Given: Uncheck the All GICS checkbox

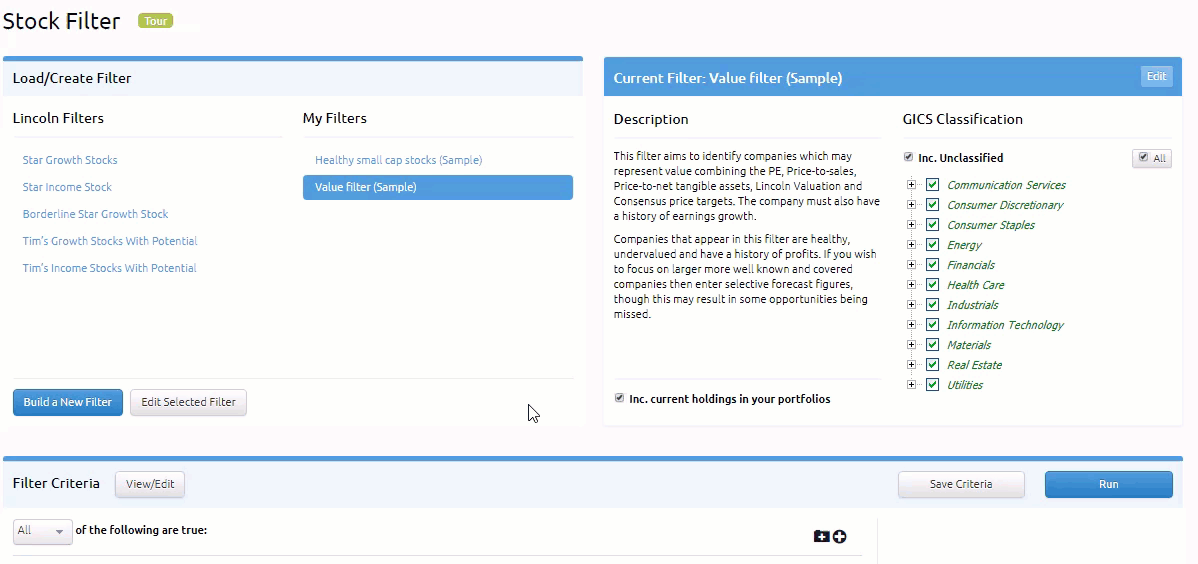Looking at the screenshot, I should pos(1143,157).
